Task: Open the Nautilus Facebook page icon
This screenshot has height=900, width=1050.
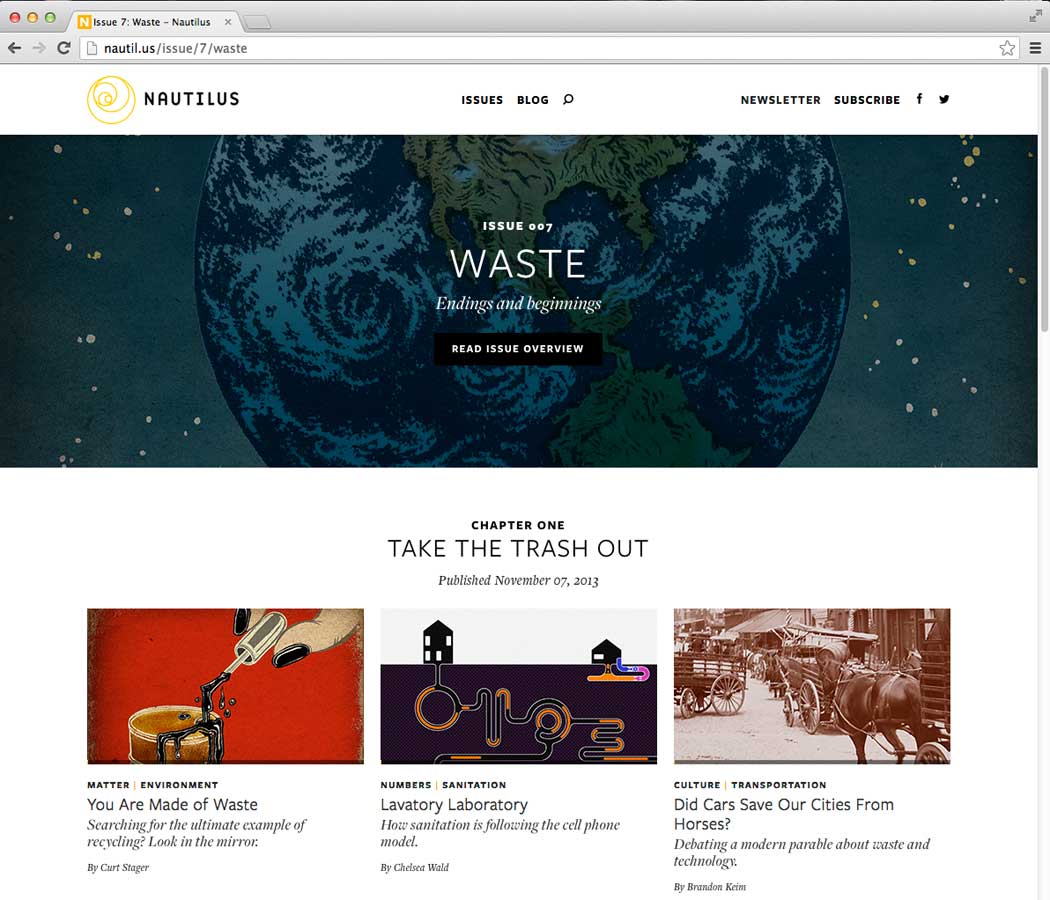Action: click(919, 99)
